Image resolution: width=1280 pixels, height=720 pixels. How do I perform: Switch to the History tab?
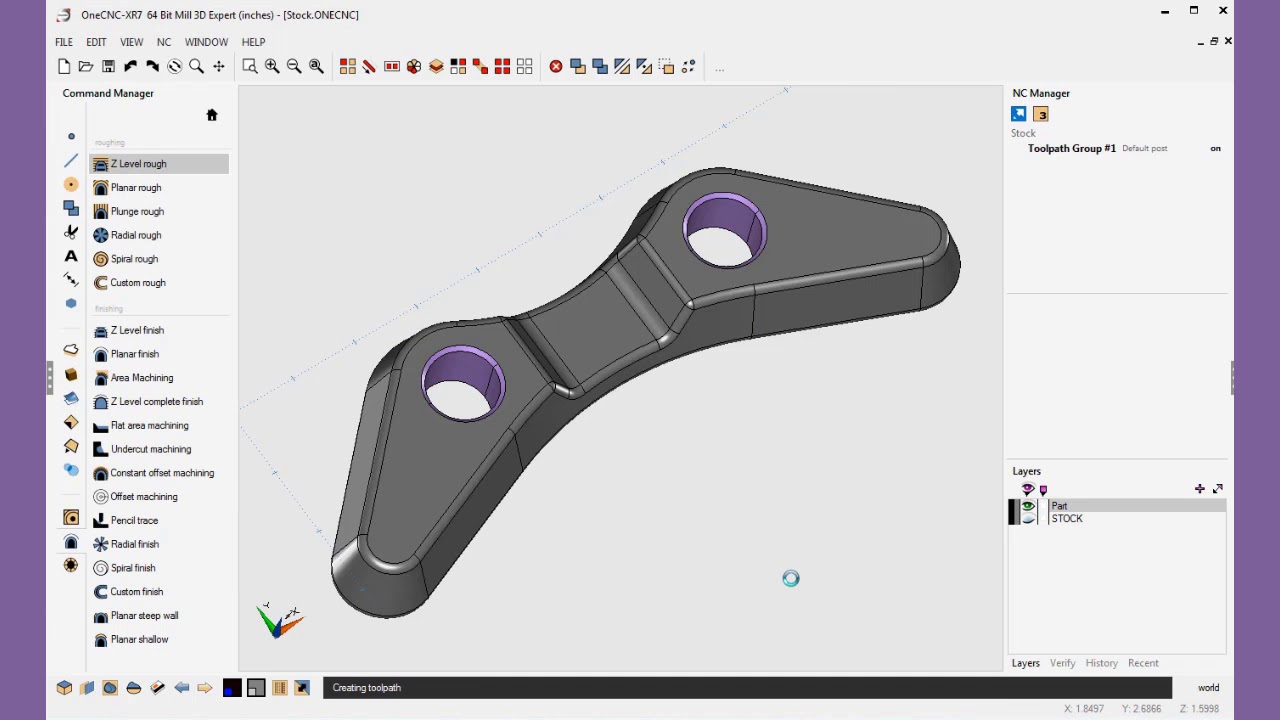(x=1101, y=663)
